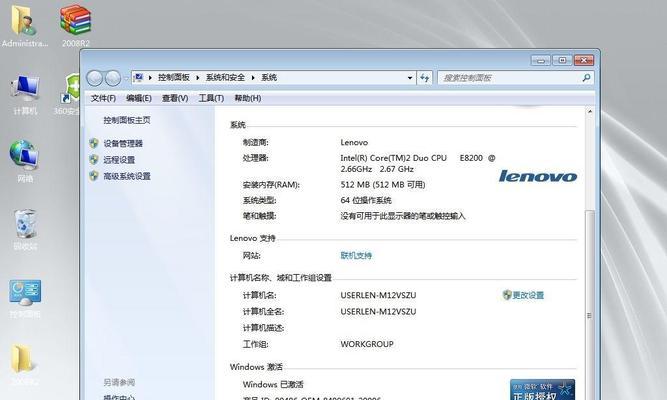The image size is (667, 400).
Task: Click the Forward navigation button
Action: click(x=113, y=78)
